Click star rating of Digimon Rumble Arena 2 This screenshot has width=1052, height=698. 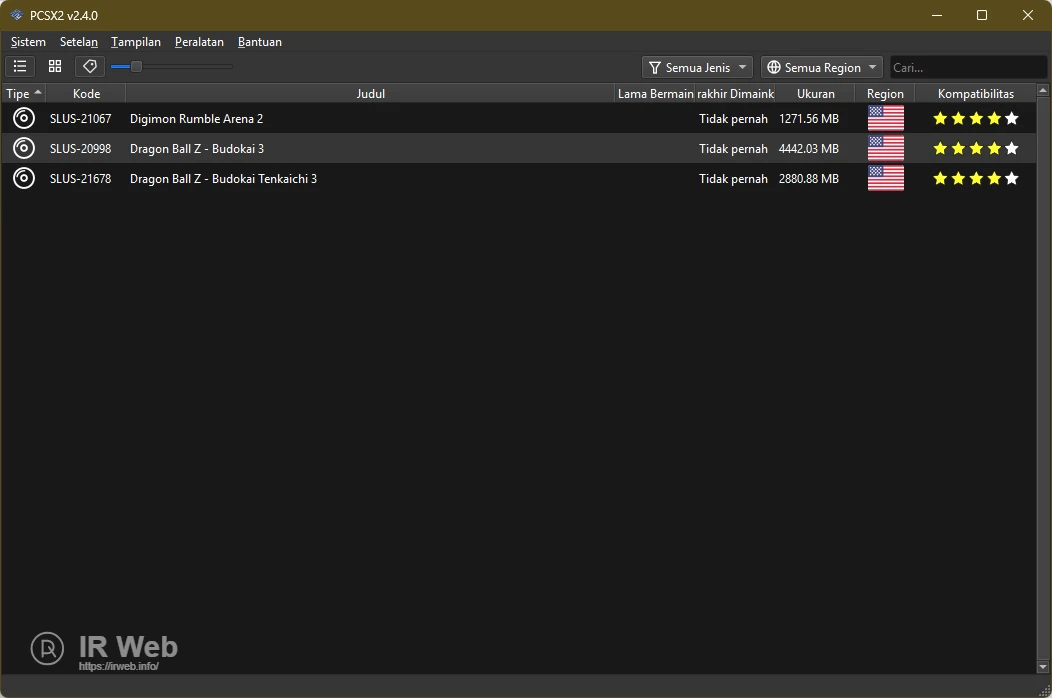[976, 119]
